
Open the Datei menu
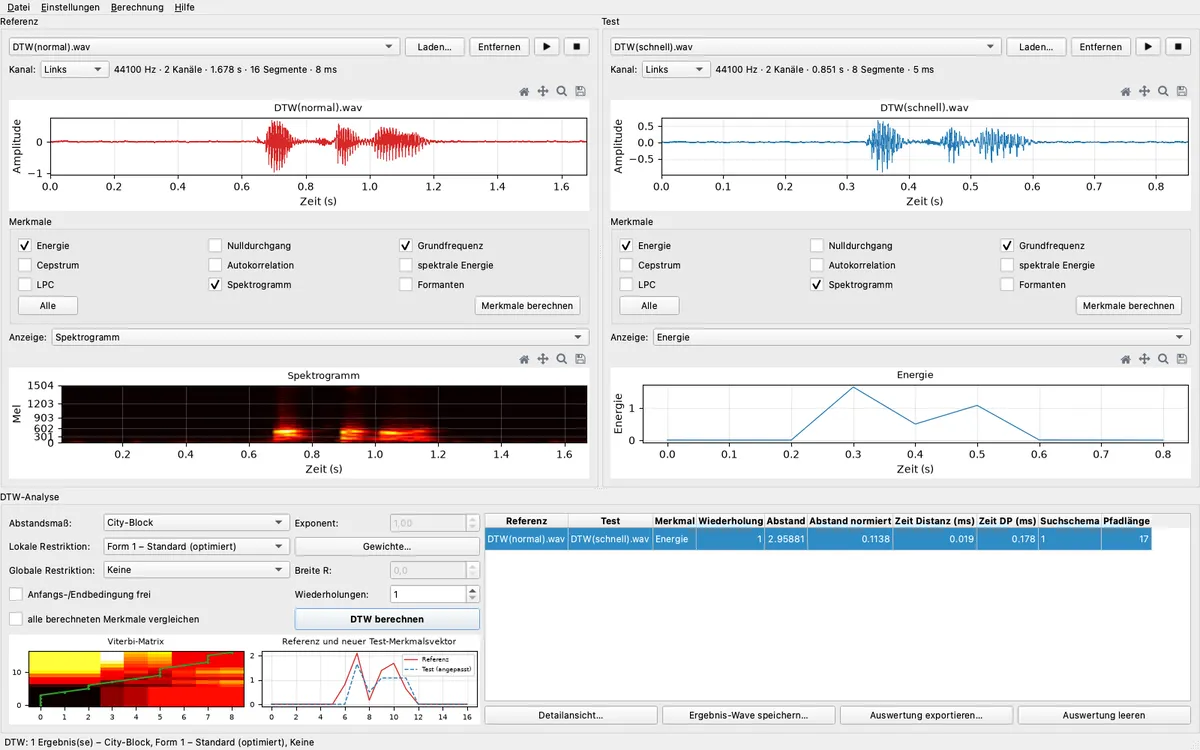(x=19, y=7)
